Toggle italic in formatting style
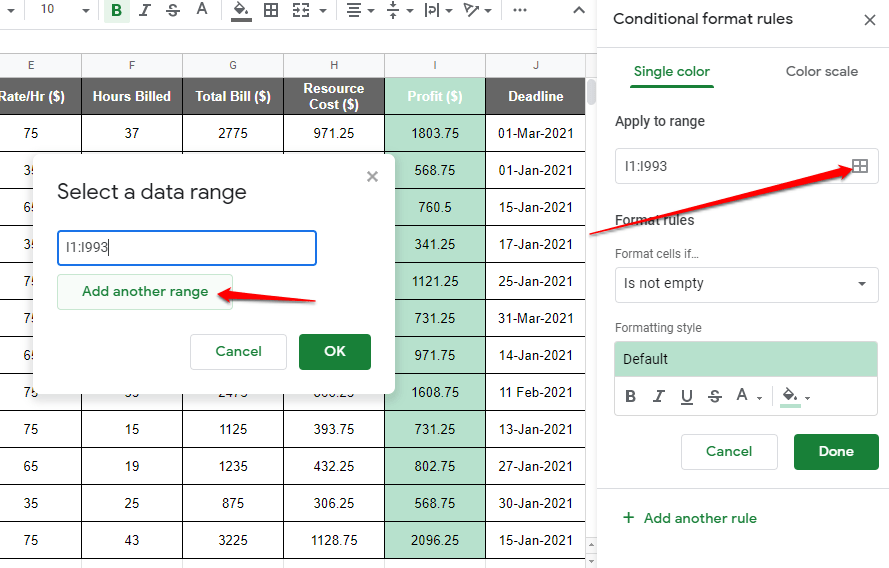This screenshot has width=889, height=568. [x=658, y=396]
